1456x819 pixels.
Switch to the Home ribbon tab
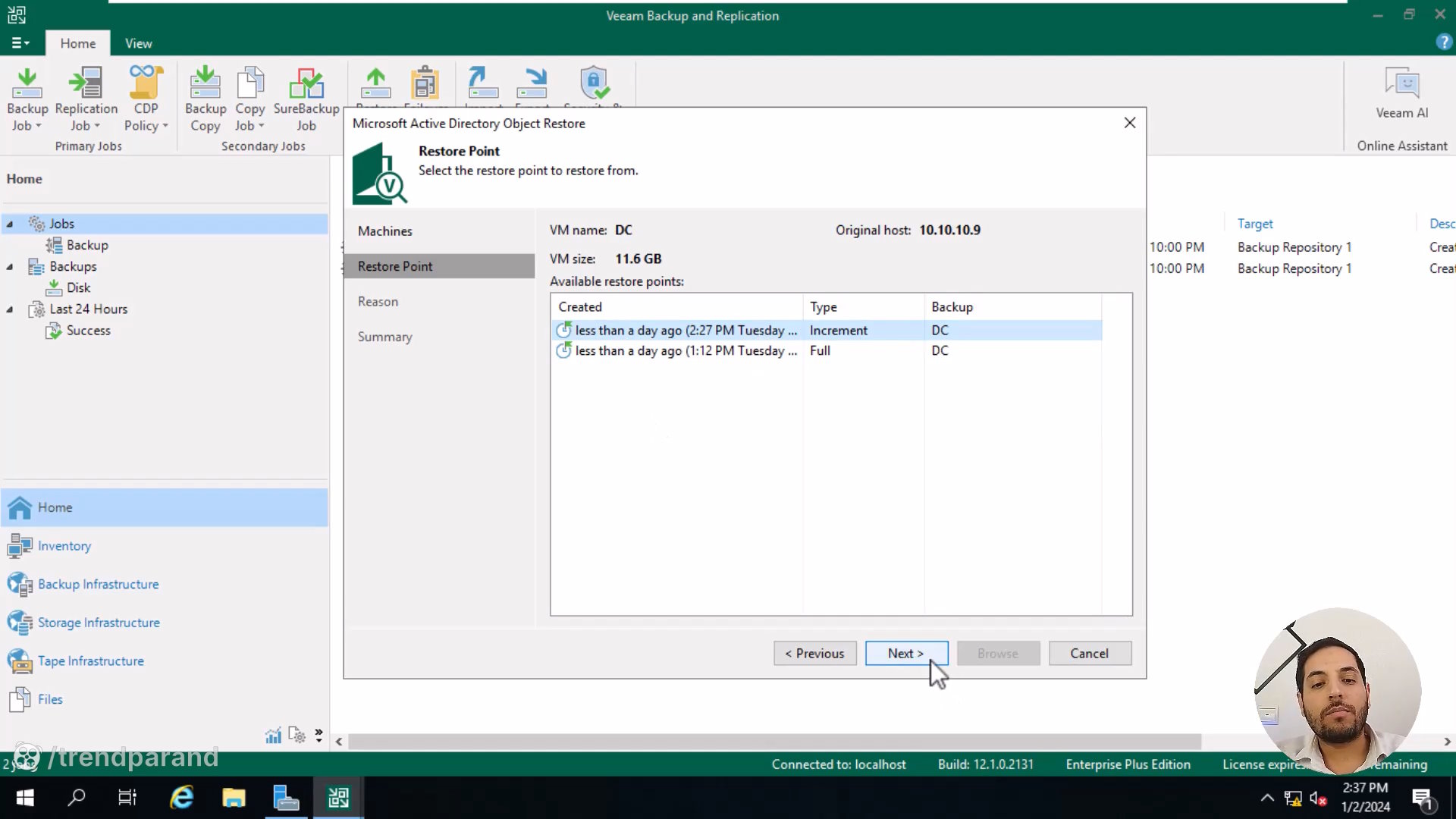click(x=78, y=43)
